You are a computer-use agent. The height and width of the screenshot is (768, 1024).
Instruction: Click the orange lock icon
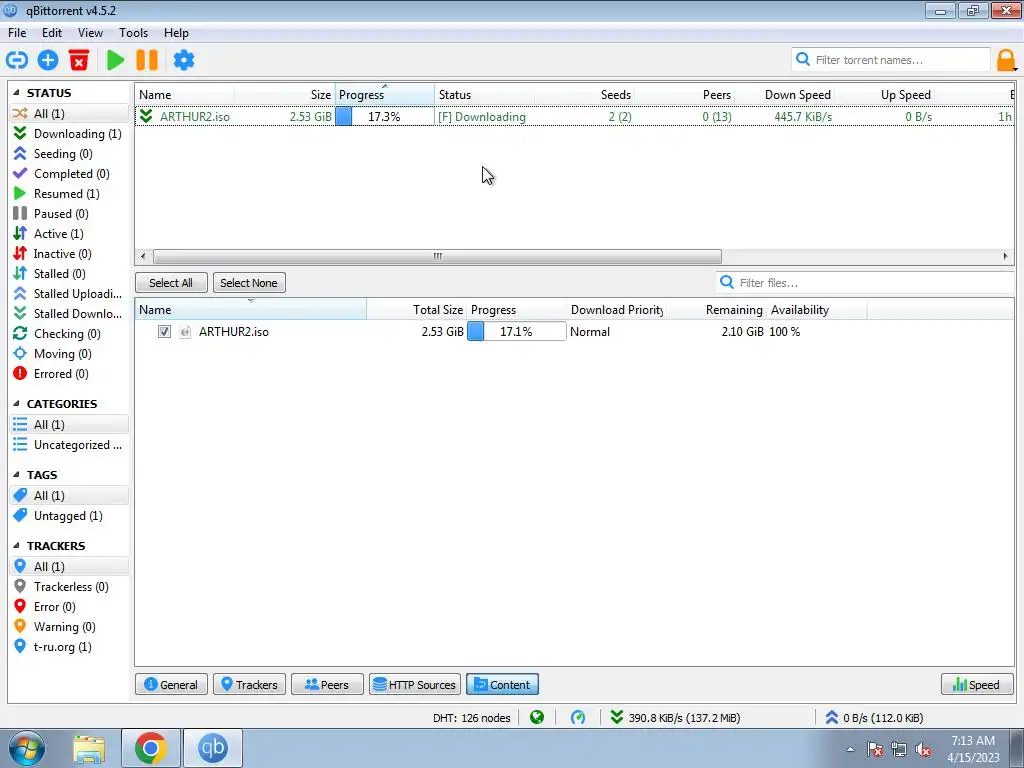1006,60
